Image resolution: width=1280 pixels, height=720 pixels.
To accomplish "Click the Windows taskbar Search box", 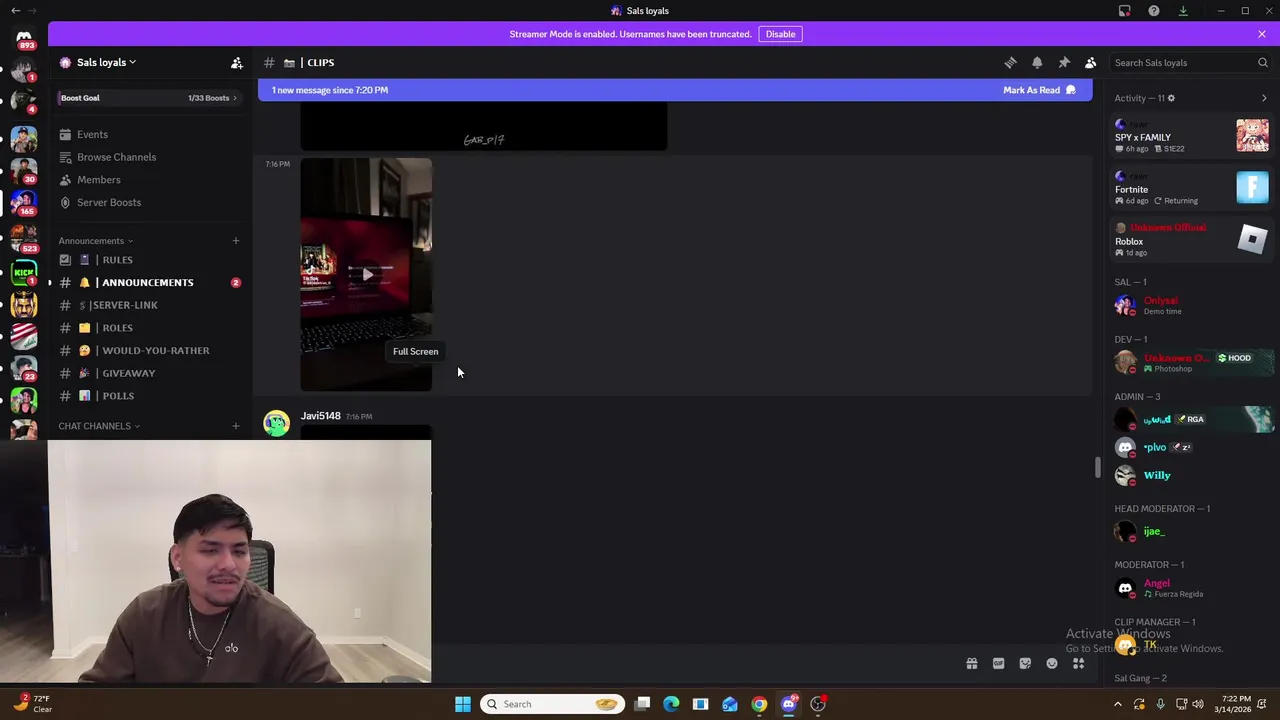I will [552, 704].
